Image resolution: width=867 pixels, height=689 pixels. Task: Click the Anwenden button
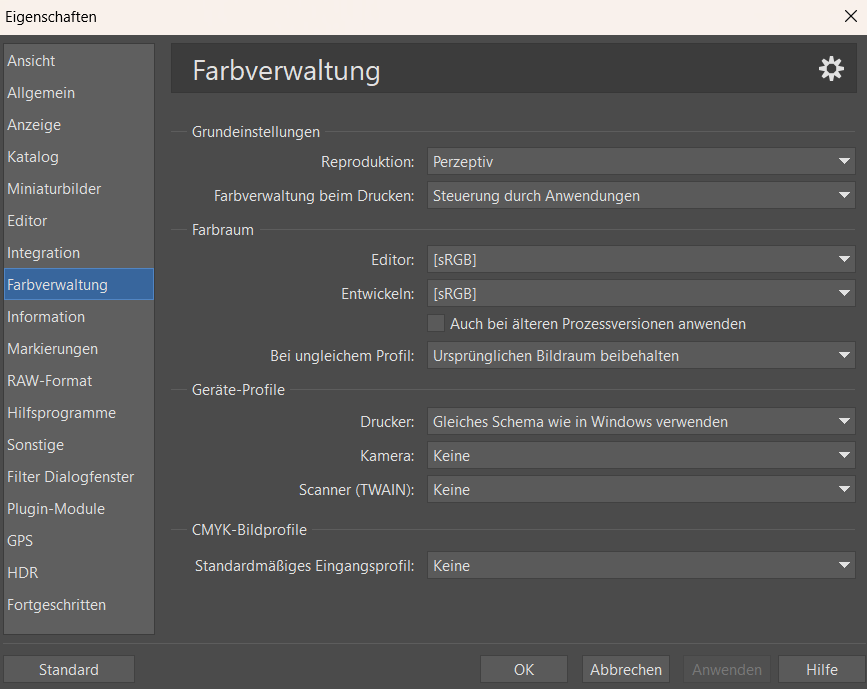tap(727, 670)
